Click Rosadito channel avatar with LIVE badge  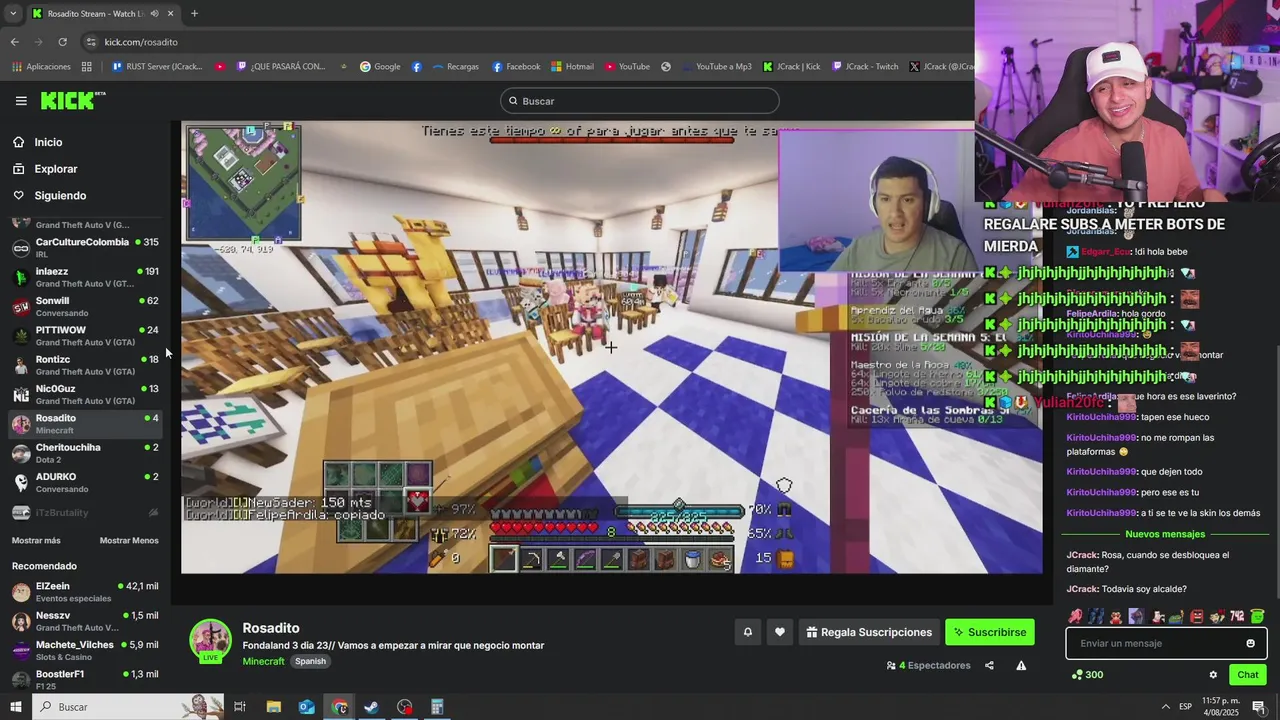pyautogui.click(x=211, y=641)
